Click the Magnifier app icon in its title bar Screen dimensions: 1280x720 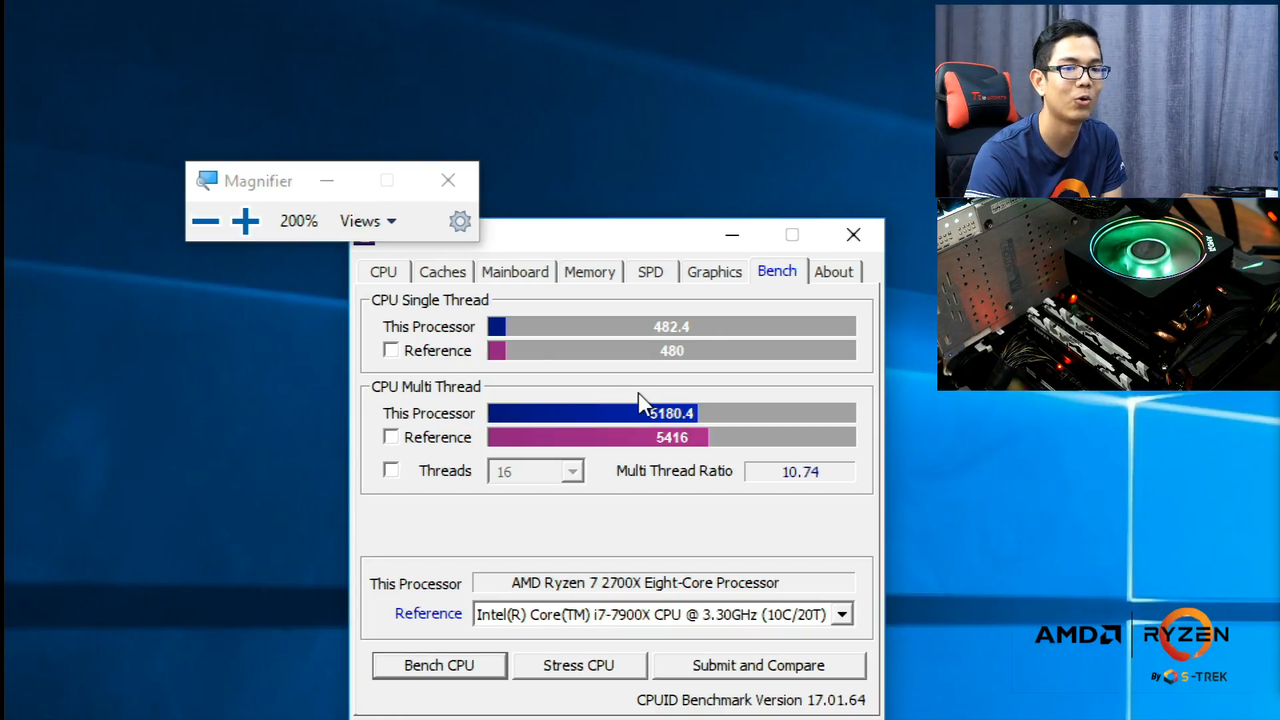point(207,180)
